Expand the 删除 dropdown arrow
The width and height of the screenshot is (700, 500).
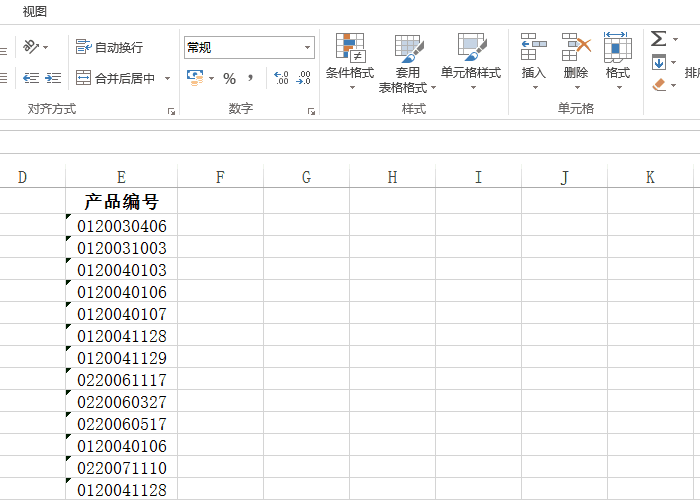point(577,88)
